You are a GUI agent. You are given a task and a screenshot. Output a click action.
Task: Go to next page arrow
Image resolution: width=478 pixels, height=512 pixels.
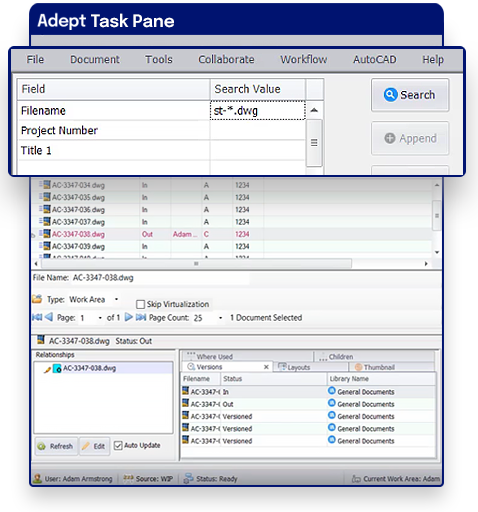tap(128, 317)
